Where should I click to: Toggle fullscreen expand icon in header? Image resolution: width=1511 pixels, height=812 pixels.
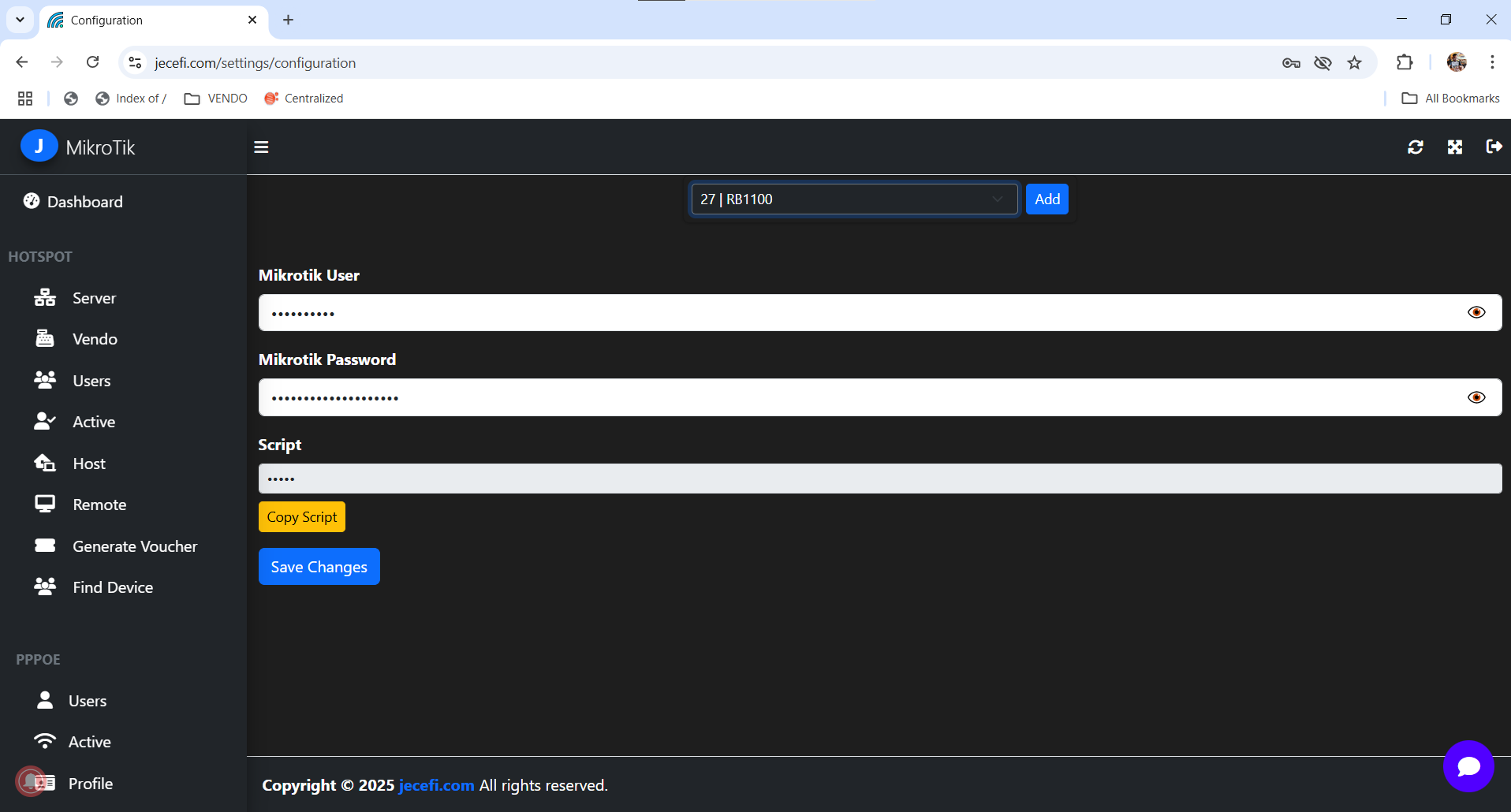click(1455, 147)
